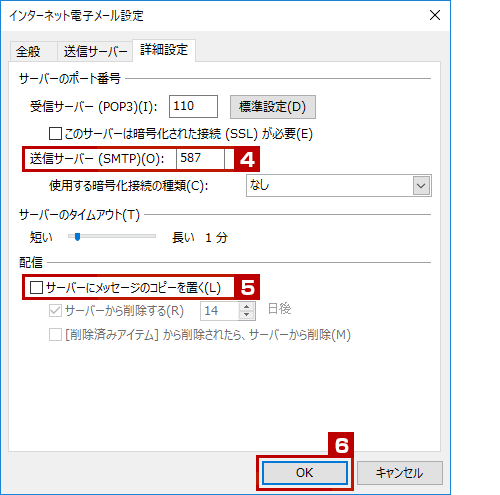Decrease days with the spinner down arrow
This screenshot has height=495, width=500.
[247, 315]
